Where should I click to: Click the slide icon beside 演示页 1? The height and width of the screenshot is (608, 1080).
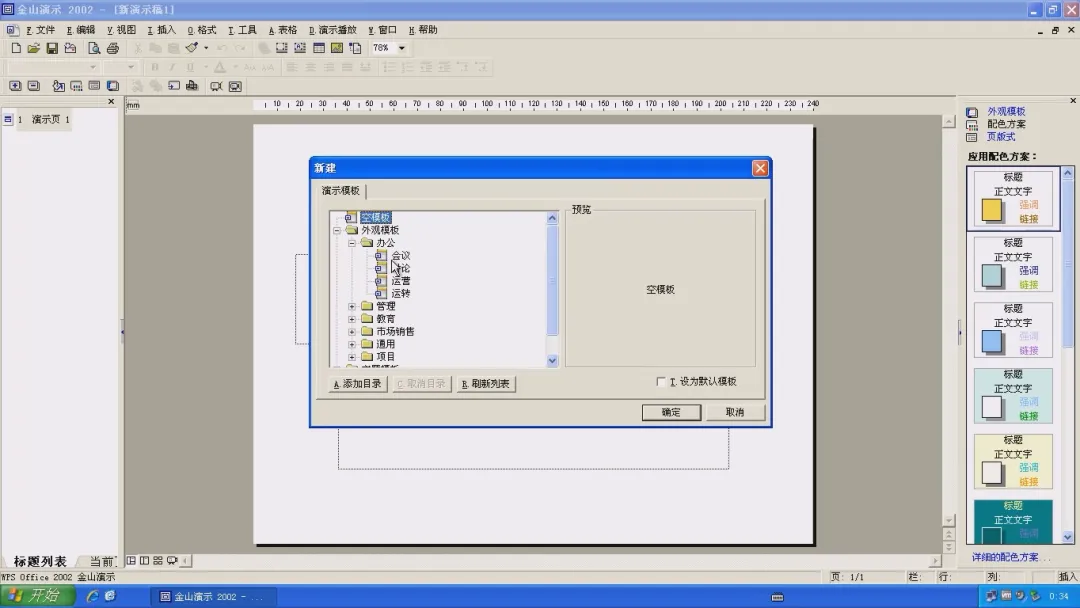point(8,119)
